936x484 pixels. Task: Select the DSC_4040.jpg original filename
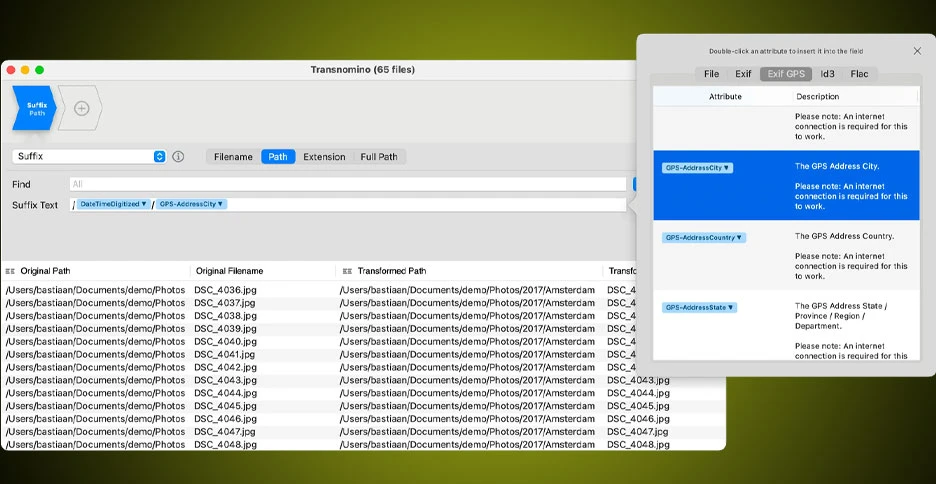click(225, 341)
